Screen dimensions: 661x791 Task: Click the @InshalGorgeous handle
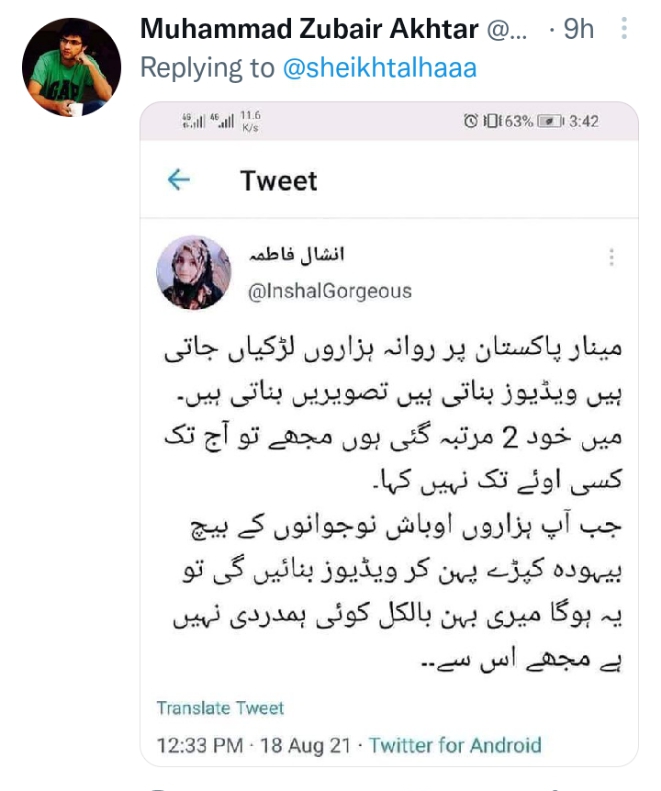pyautogui.click(x=329, y=291)
